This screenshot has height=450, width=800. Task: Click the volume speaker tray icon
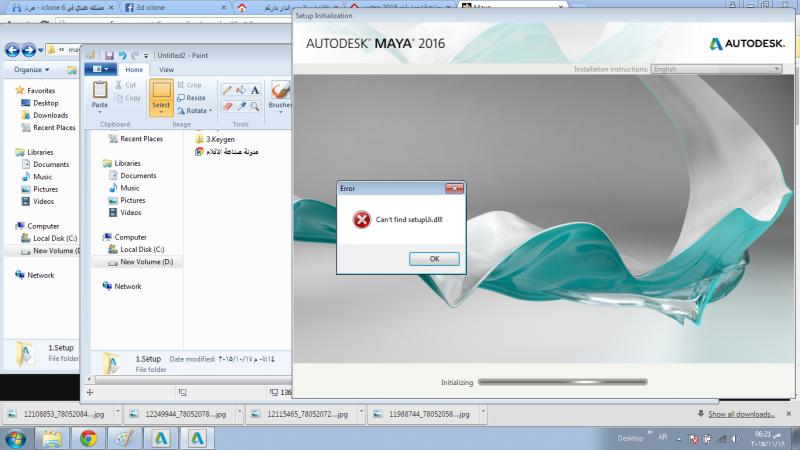[x=735, y=438]
